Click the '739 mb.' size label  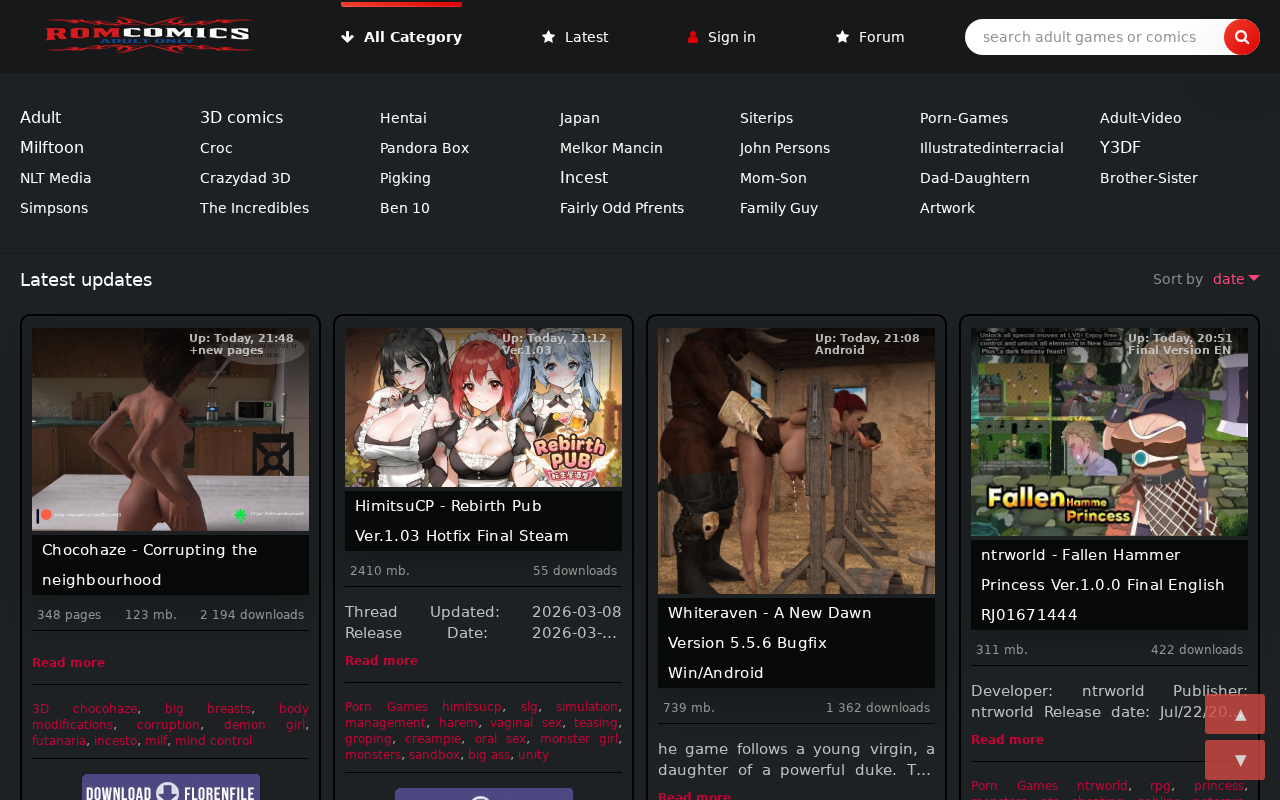point(689,708)
